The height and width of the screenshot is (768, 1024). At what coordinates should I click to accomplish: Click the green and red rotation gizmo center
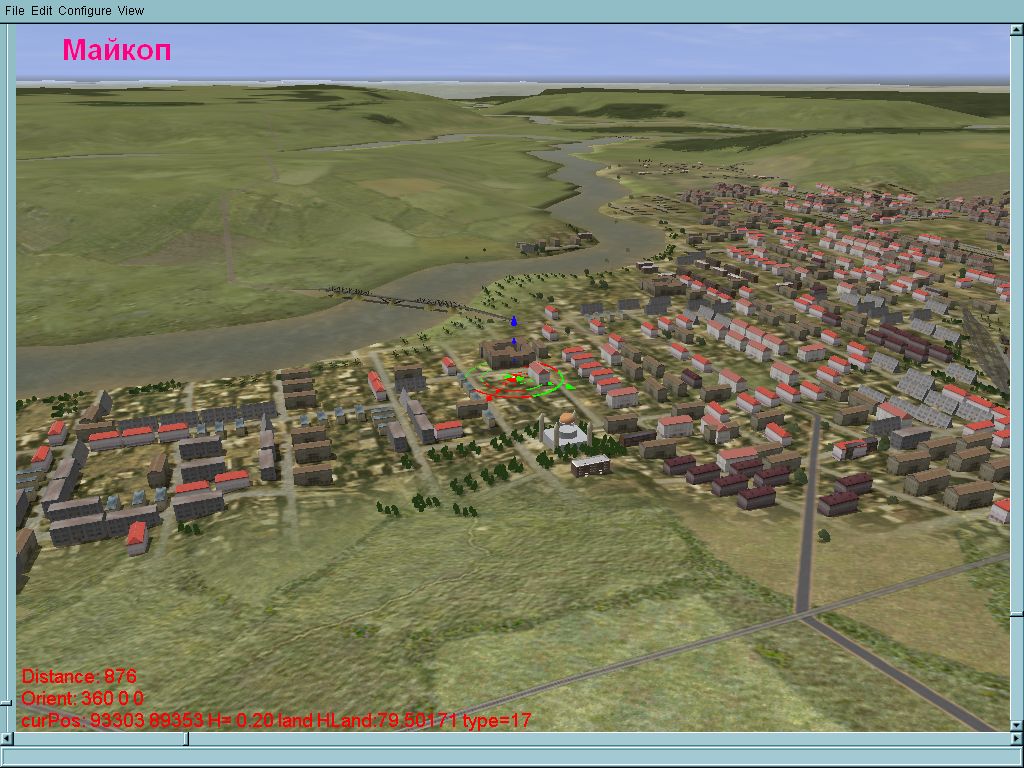(x=515, y=379)
